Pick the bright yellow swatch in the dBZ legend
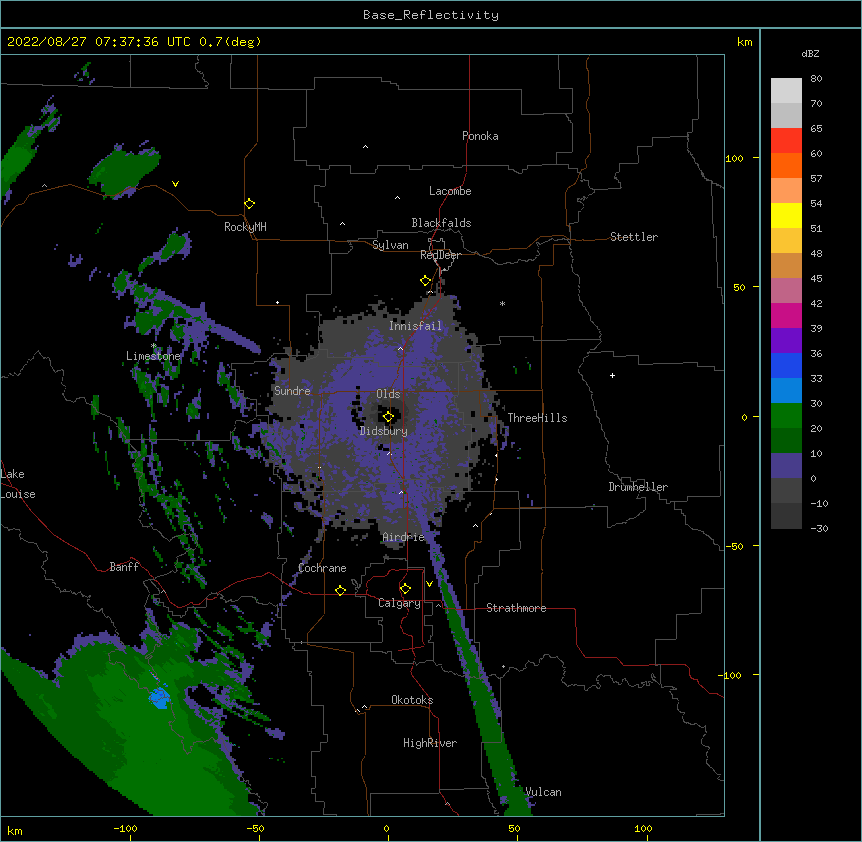Screen dimensions: 862x842 (x=786, y=215)
